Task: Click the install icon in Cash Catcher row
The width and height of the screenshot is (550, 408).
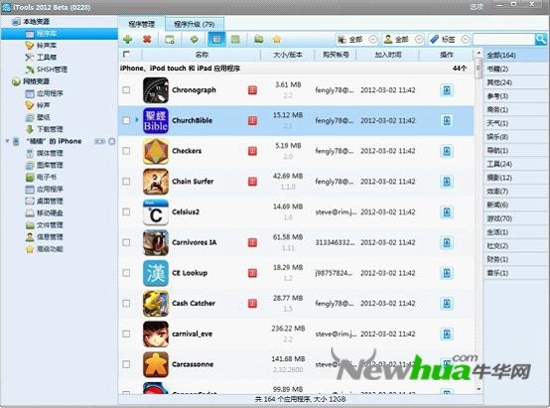Action: (x=447, y=303)
